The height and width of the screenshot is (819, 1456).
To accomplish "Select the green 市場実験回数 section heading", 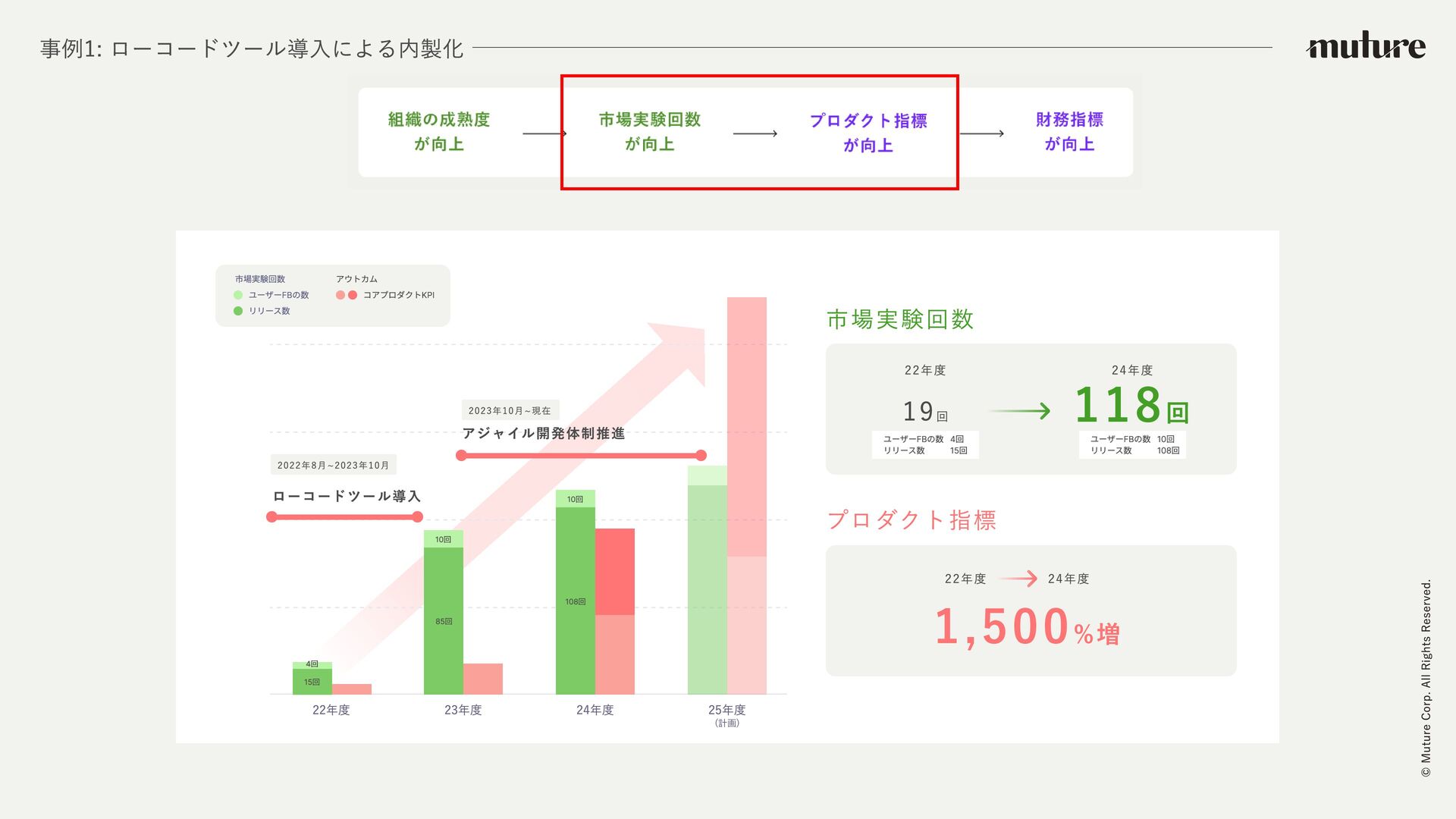I will 900,319.
